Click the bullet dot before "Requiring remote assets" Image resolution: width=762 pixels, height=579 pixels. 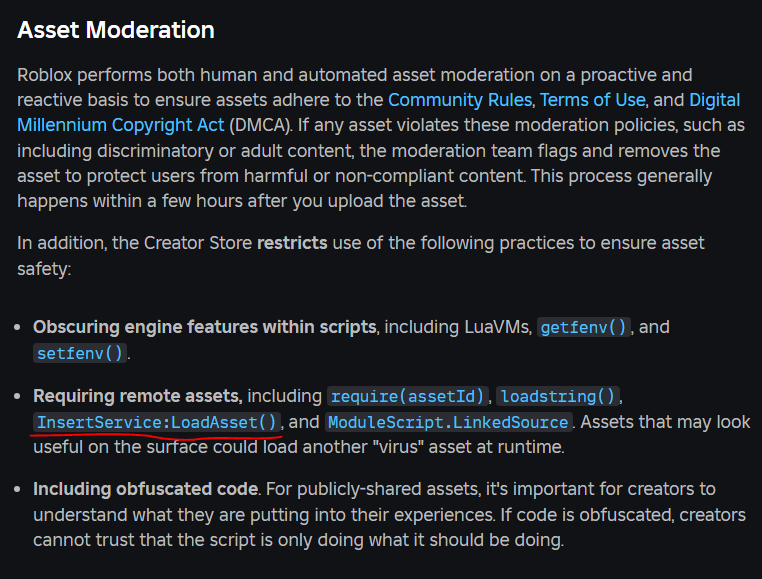point(20,396)
